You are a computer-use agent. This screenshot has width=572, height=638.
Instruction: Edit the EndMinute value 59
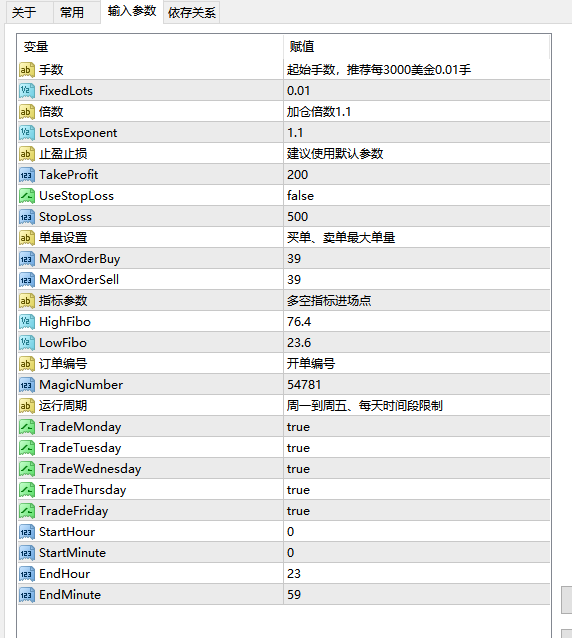pos(417,595)
